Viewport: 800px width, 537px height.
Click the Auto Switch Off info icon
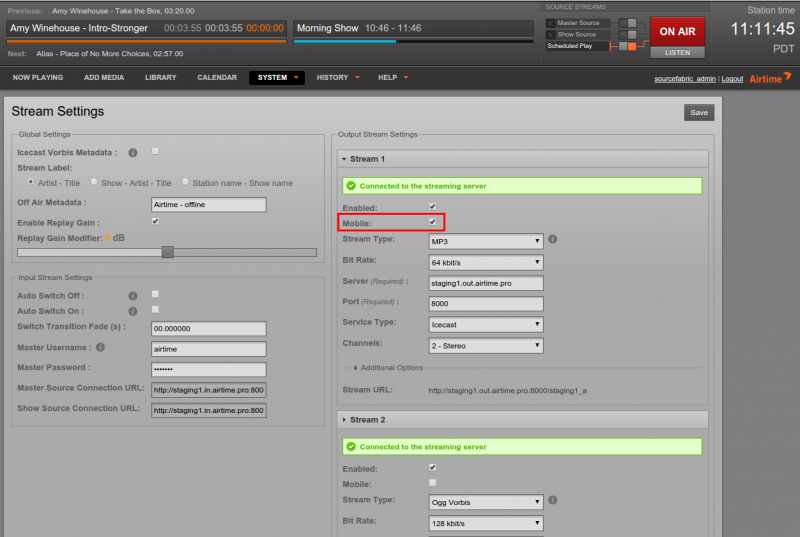[132, 295]
